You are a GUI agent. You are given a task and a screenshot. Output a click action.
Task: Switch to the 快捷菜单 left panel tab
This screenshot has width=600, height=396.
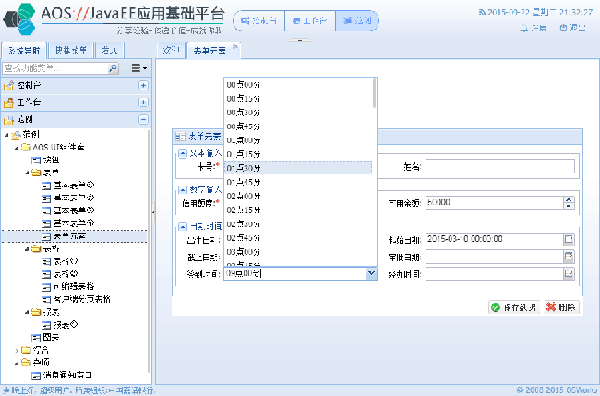71,50
